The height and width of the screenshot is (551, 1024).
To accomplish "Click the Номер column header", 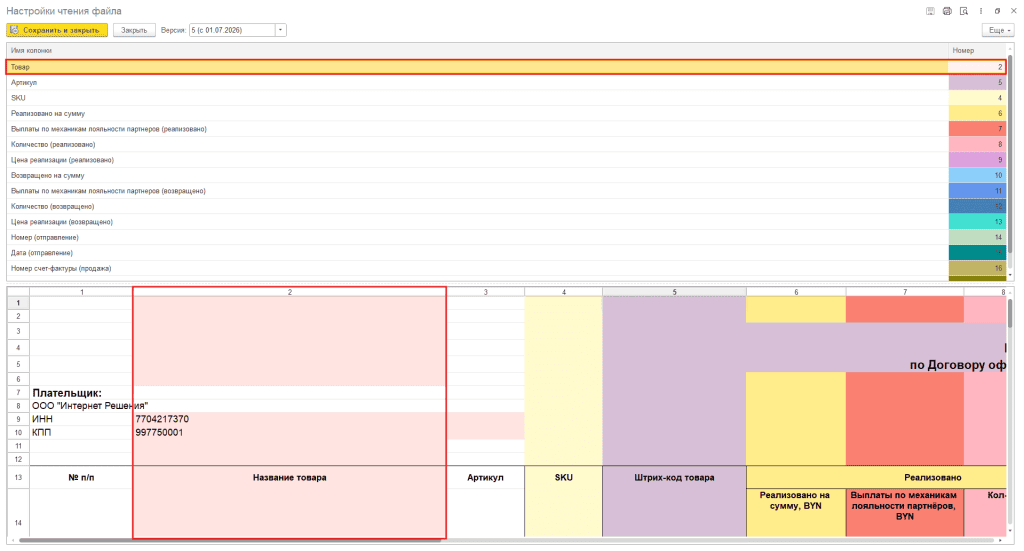I will [x=978, y=50].
